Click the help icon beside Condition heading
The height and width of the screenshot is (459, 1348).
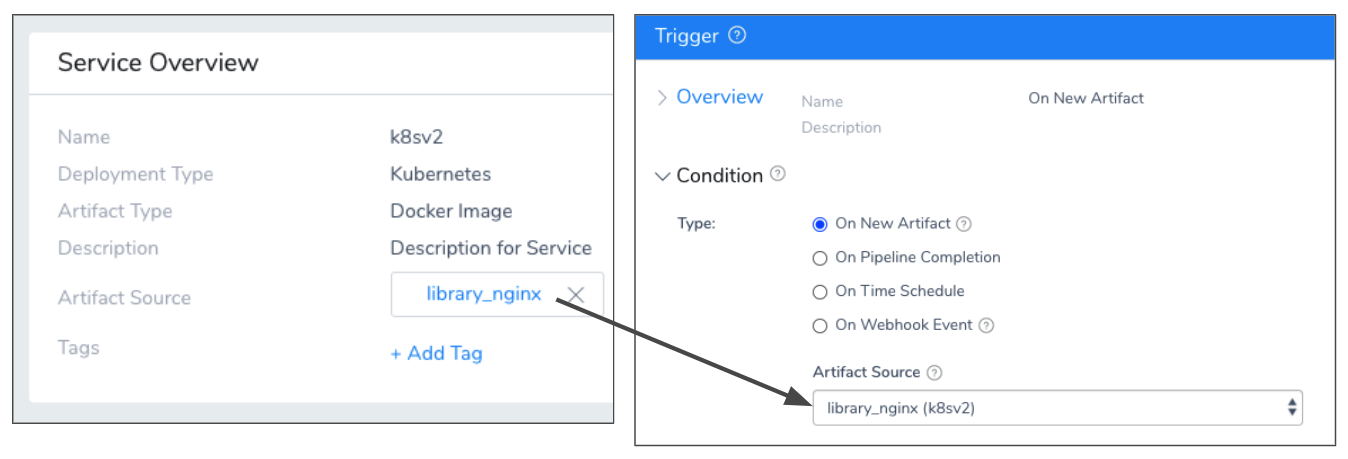click(x=777, y=174)
